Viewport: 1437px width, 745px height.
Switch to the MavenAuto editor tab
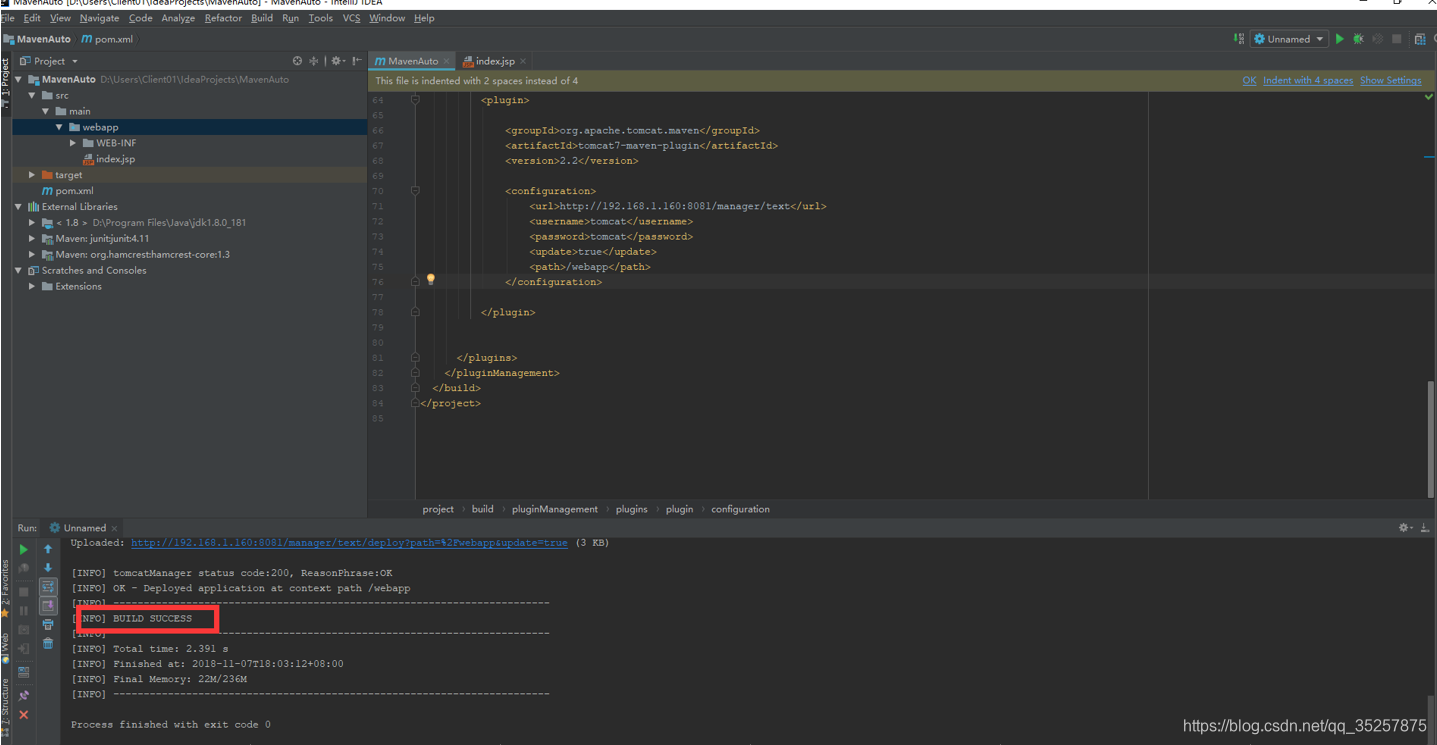413,61
